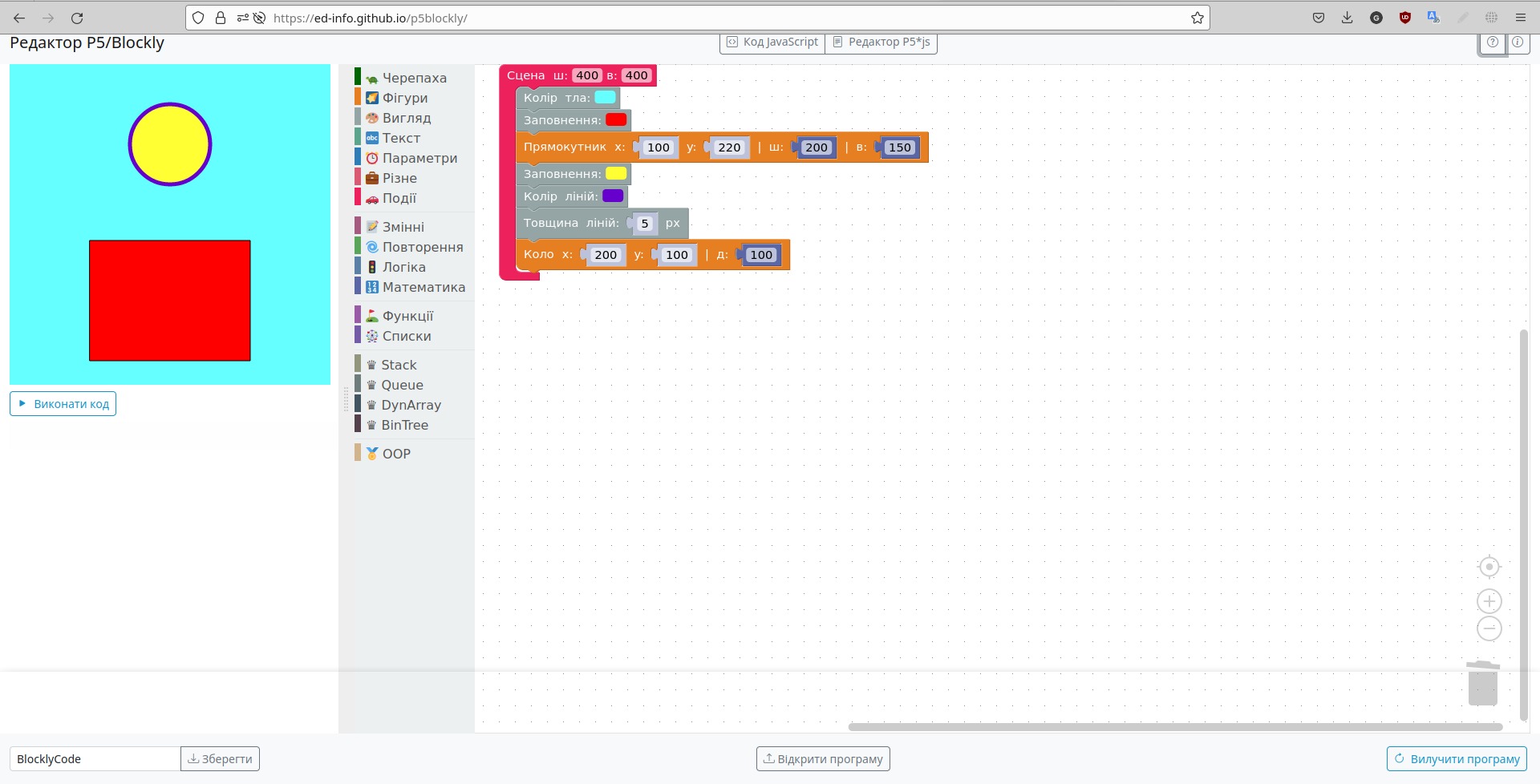Switch to the Код JavaScript tab
Viewport: 1540px width, 784px height.
pyautogui.click(x=772, y=42)
